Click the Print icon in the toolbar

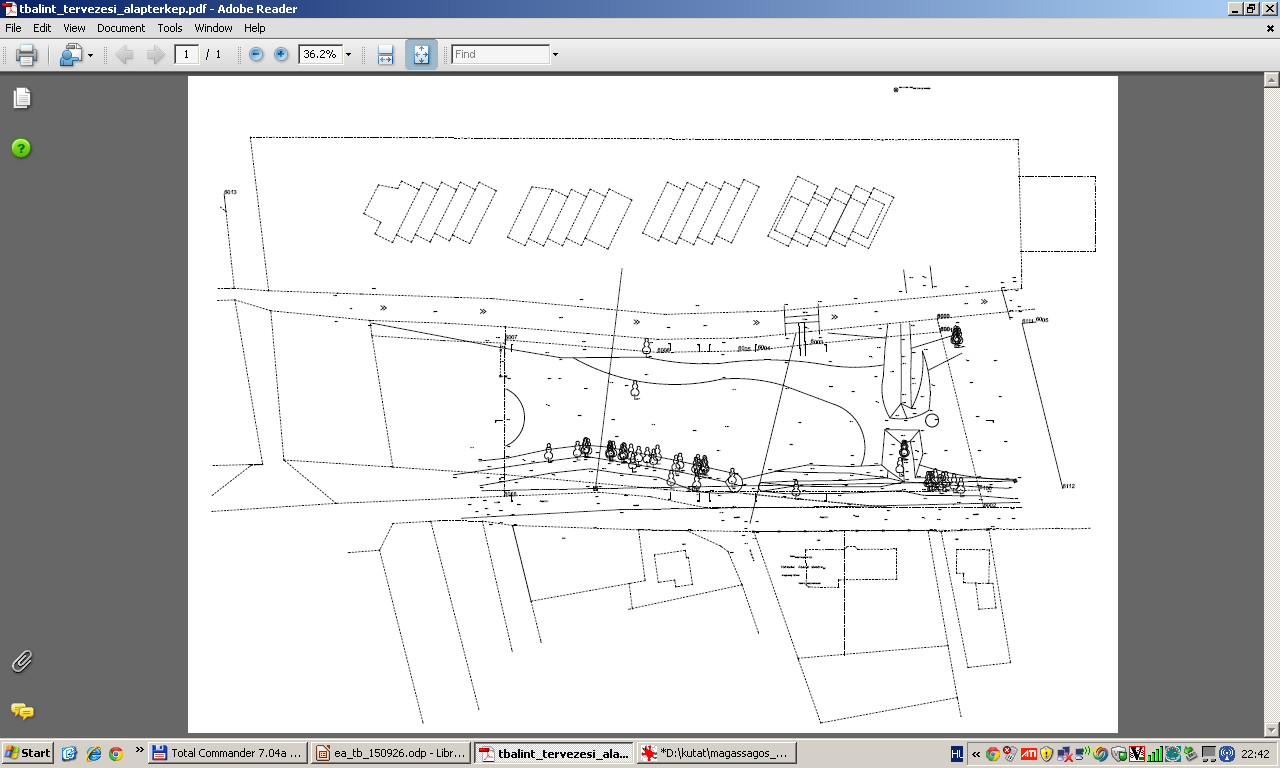coord(27,55)
